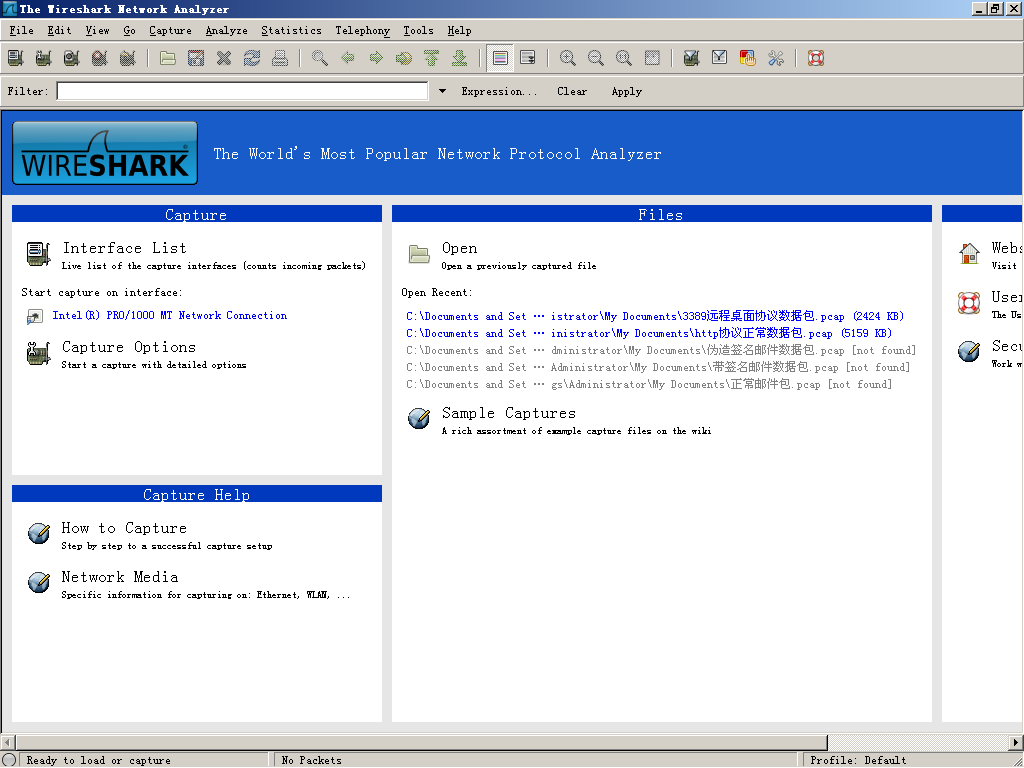Click in the Filter input field
The image size is (1024, 768).
click(x=242, y=91)
